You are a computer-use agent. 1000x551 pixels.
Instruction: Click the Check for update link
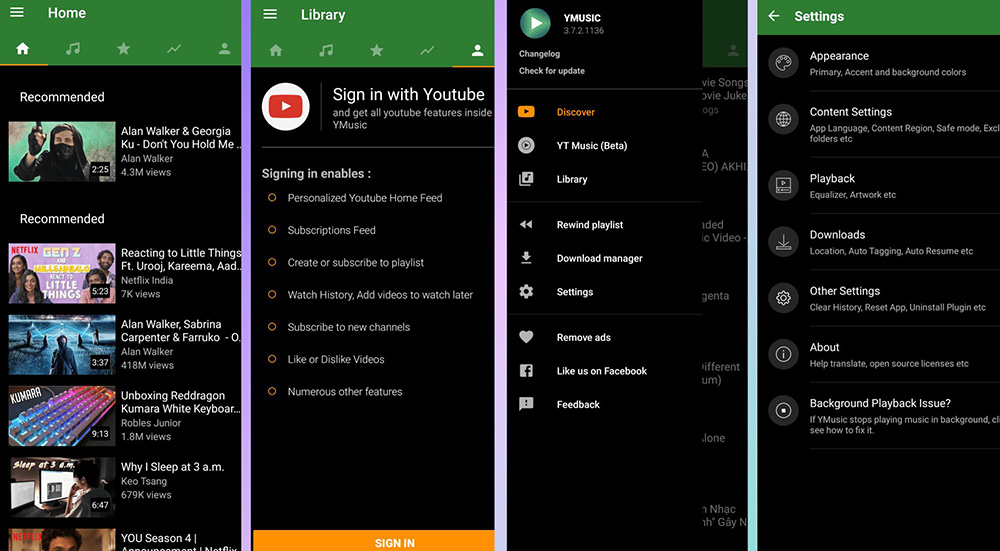[x=552, y=71]
